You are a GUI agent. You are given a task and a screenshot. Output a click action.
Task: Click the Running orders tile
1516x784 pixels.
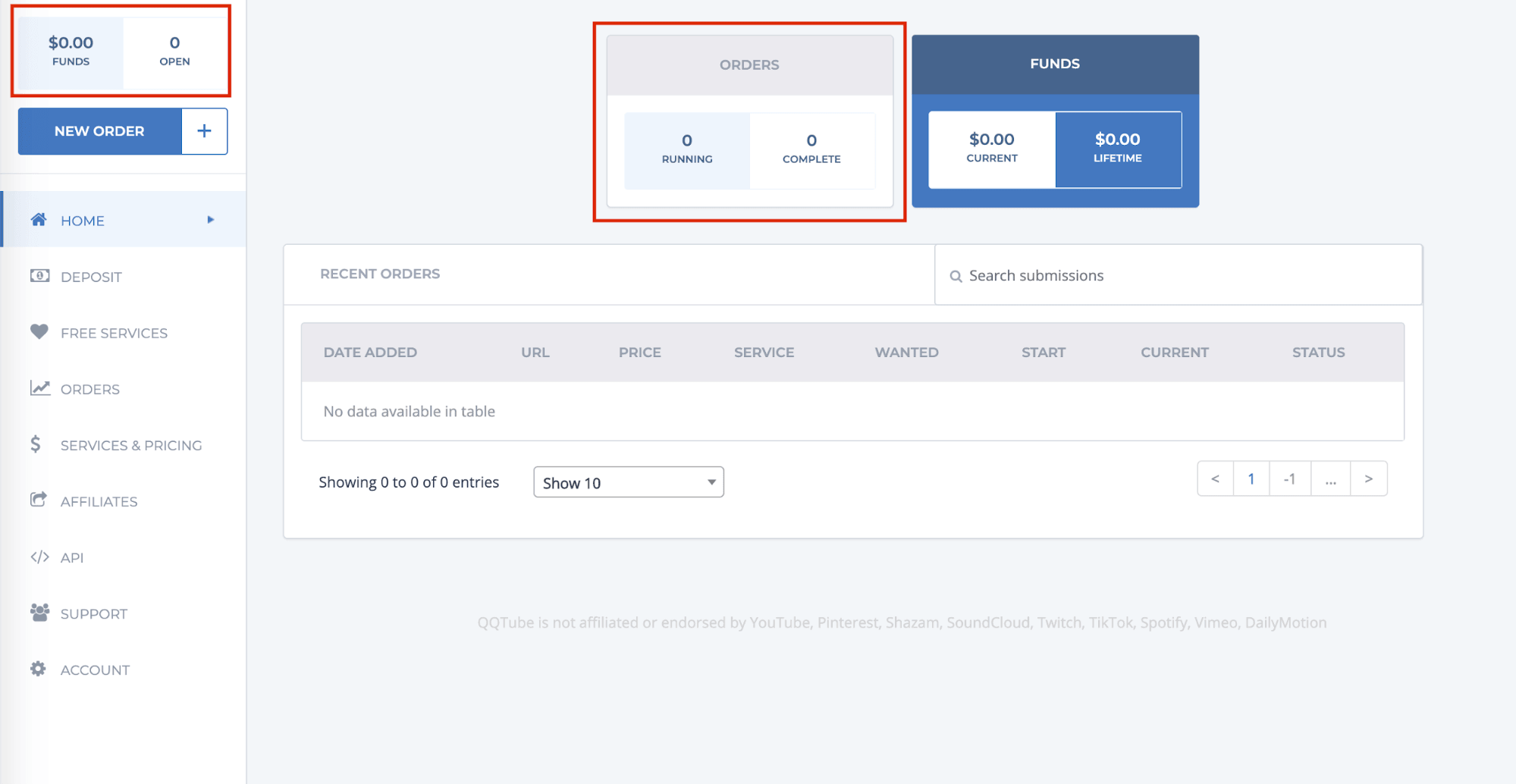687,150
